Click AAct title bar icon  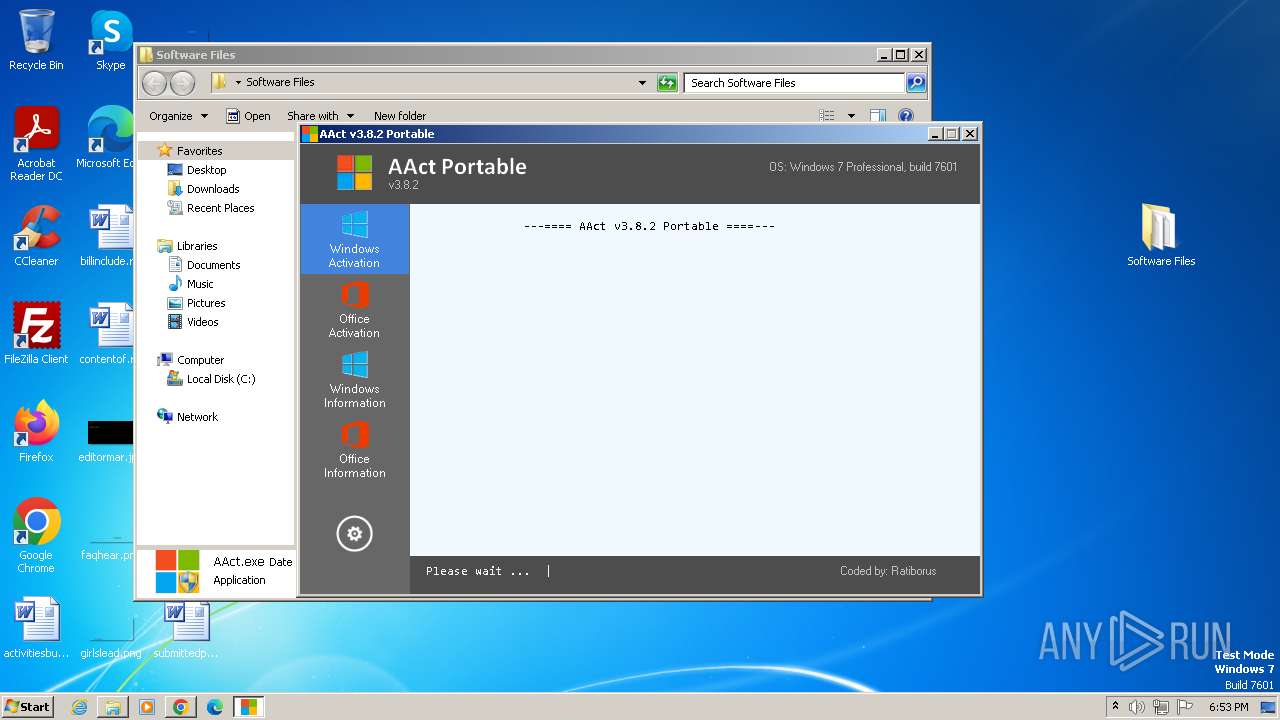pos(310,134)
